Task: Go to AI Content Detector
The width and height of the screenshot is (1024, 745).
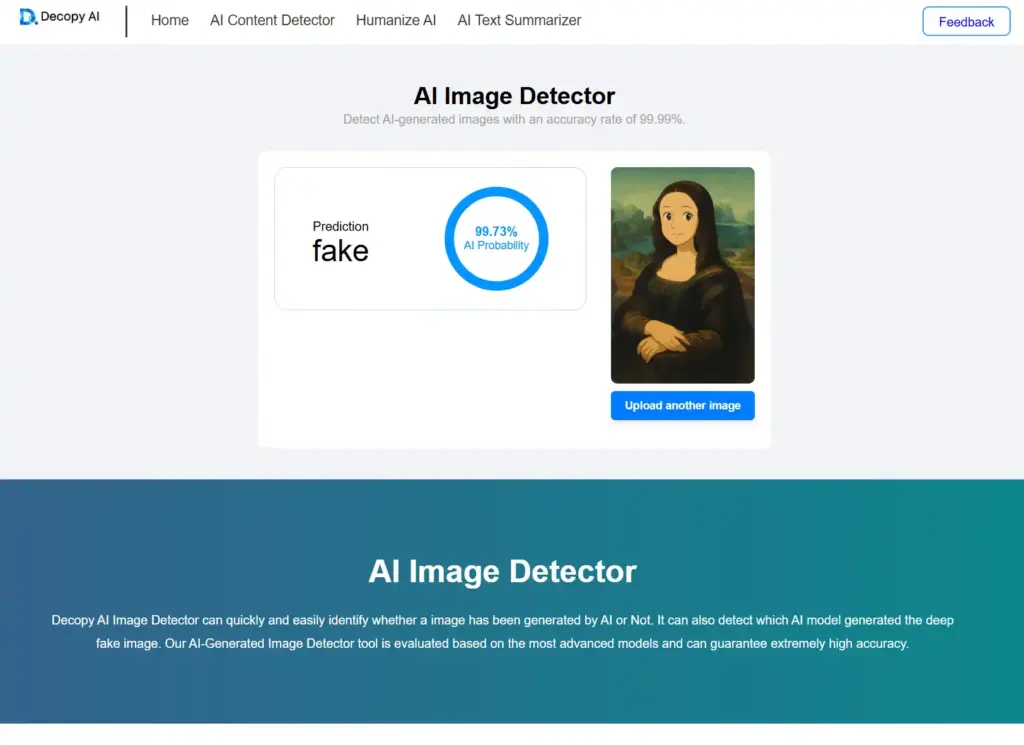Action: [x=272, y=20]
